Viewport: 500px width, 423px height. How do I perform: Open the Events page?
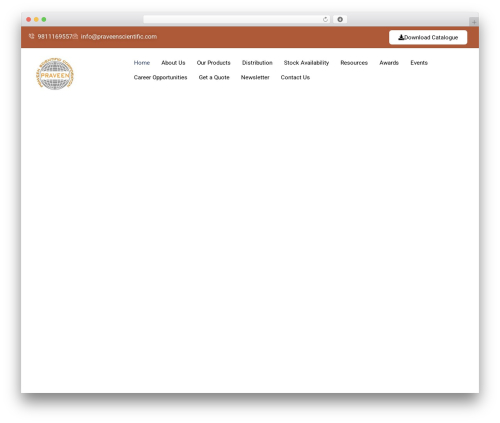pyautogui.click(x=419, y=63)
